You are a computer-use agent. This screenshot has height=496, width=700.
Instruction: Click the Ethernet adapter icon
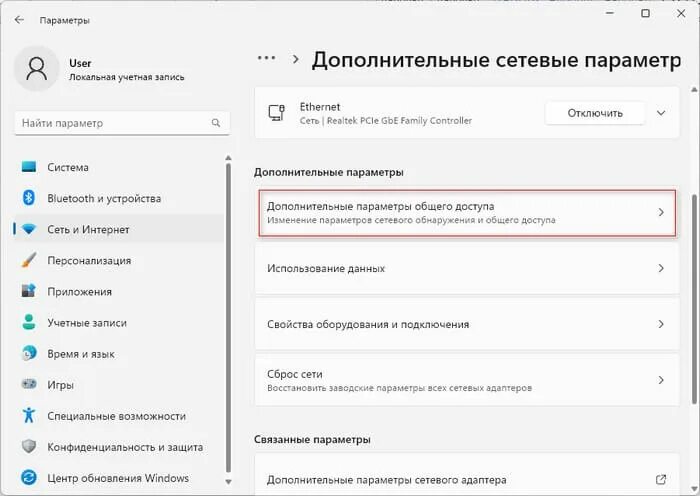pos(276,113)
